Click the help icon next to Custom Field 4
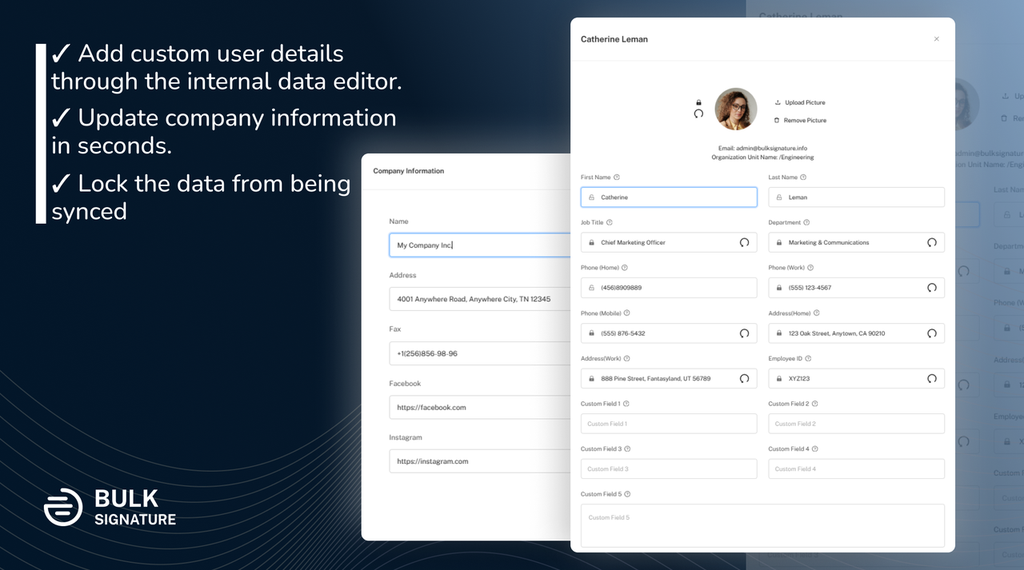 click(x=815, y=449)
